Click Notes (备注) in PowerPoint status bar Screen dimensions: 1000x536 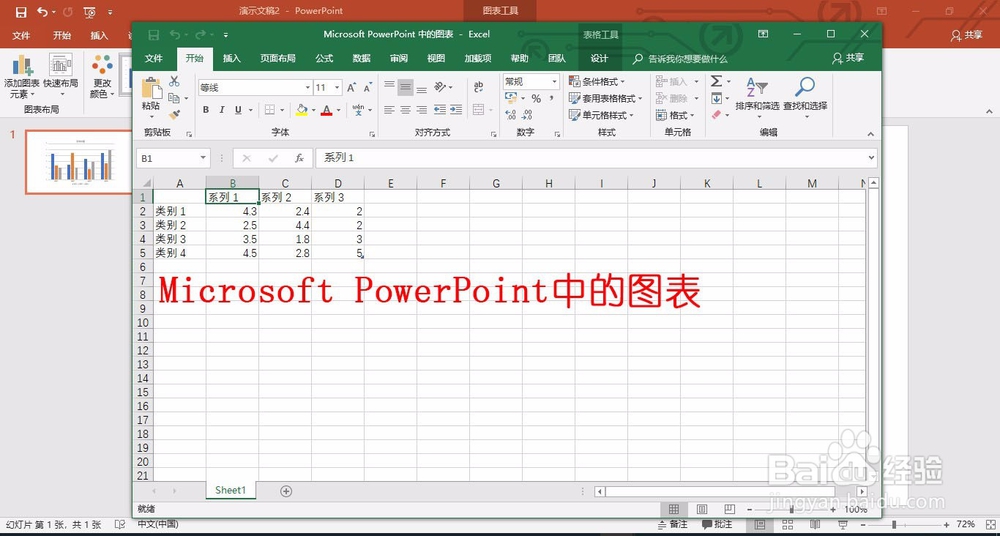coord(672,524)
